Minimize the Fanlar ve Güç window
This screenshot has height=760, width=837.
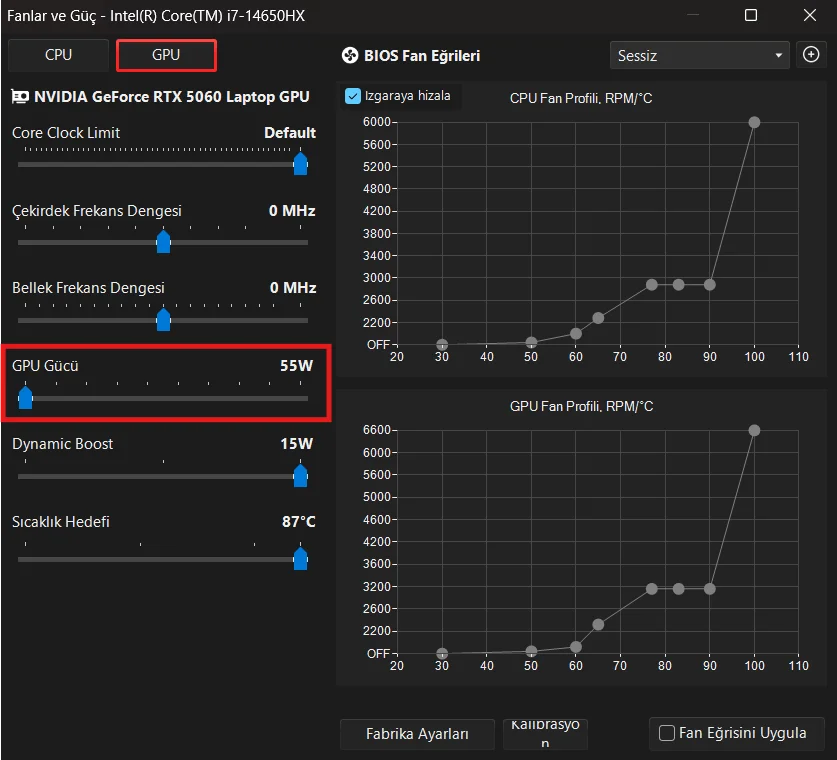click(x=693, y=15)
